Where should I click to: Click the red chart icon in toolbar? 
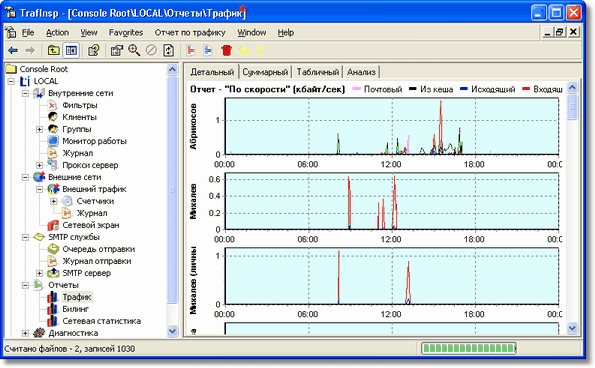[x=191, y=50]
